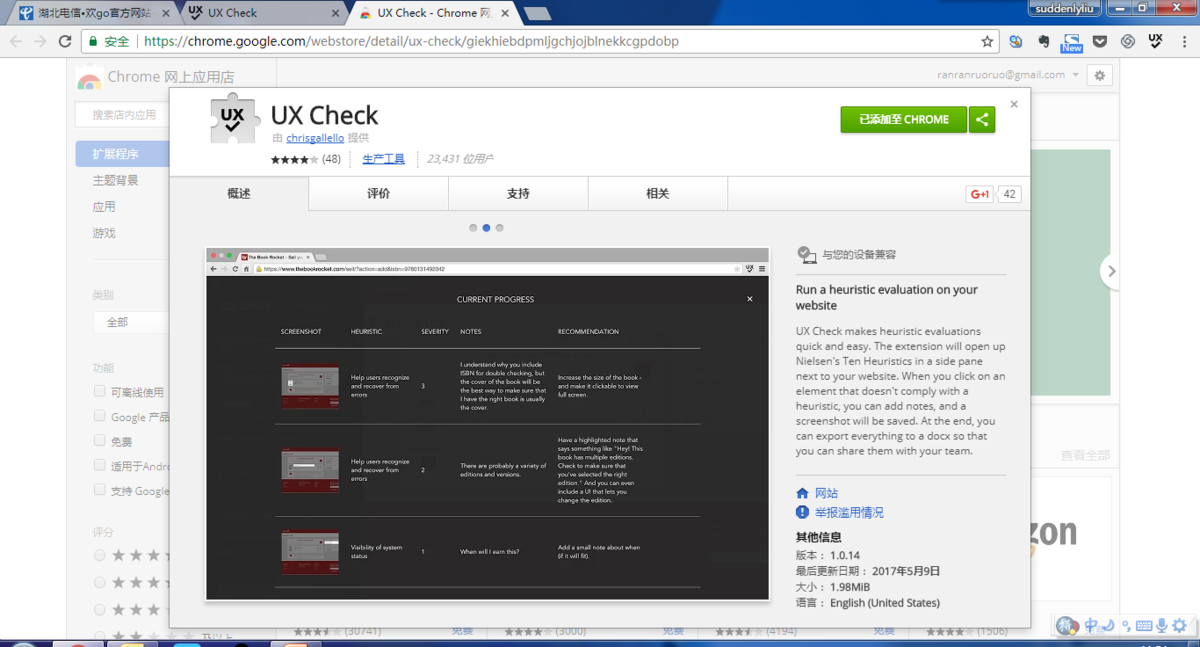Image resolution: width=1200 pixels, height=647 pixels.
Task: Click the blue magnifier extension toolbar icon
Action: pos(1015,41)
